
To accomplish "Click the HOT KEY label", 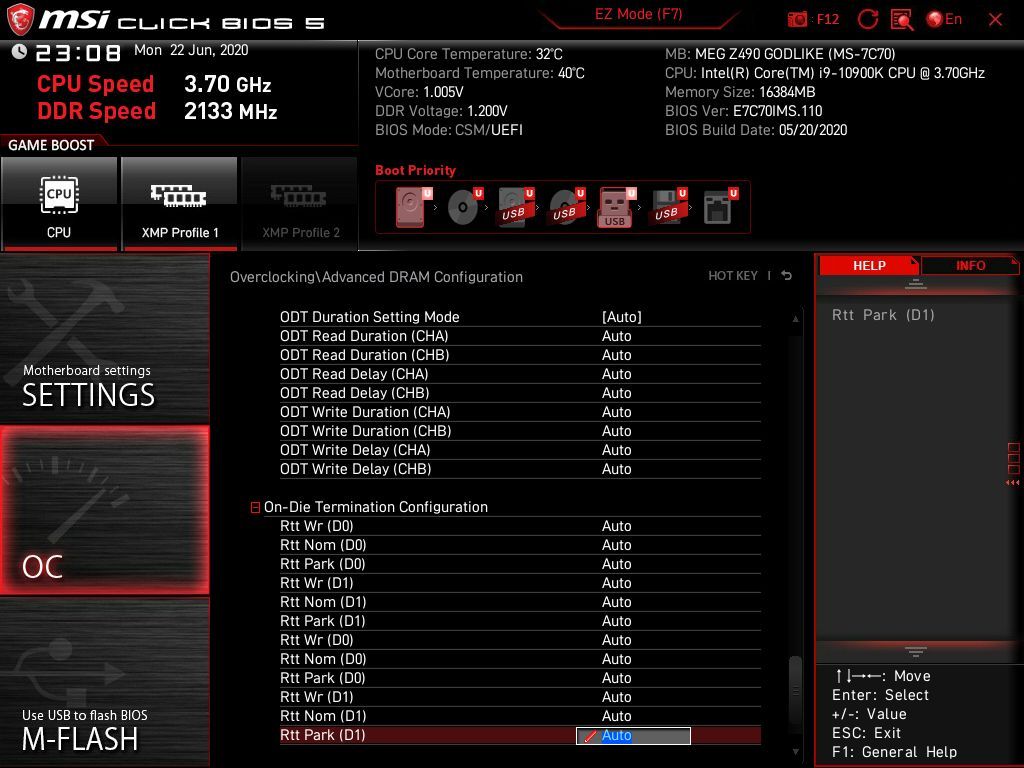I will click(x=733, y=276).
